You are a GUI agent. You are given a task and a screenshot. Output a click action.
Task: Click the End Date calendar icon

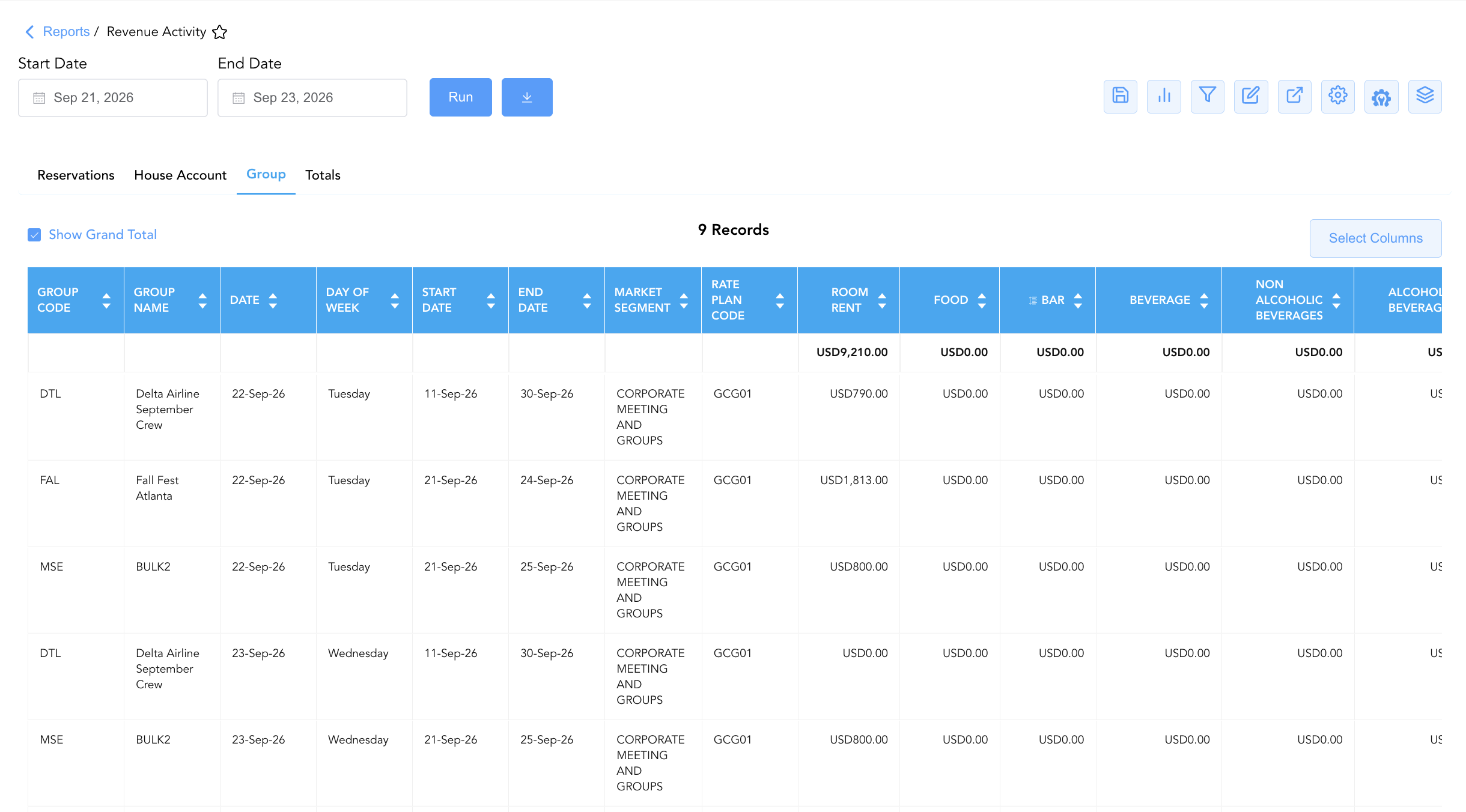(239, 98)
